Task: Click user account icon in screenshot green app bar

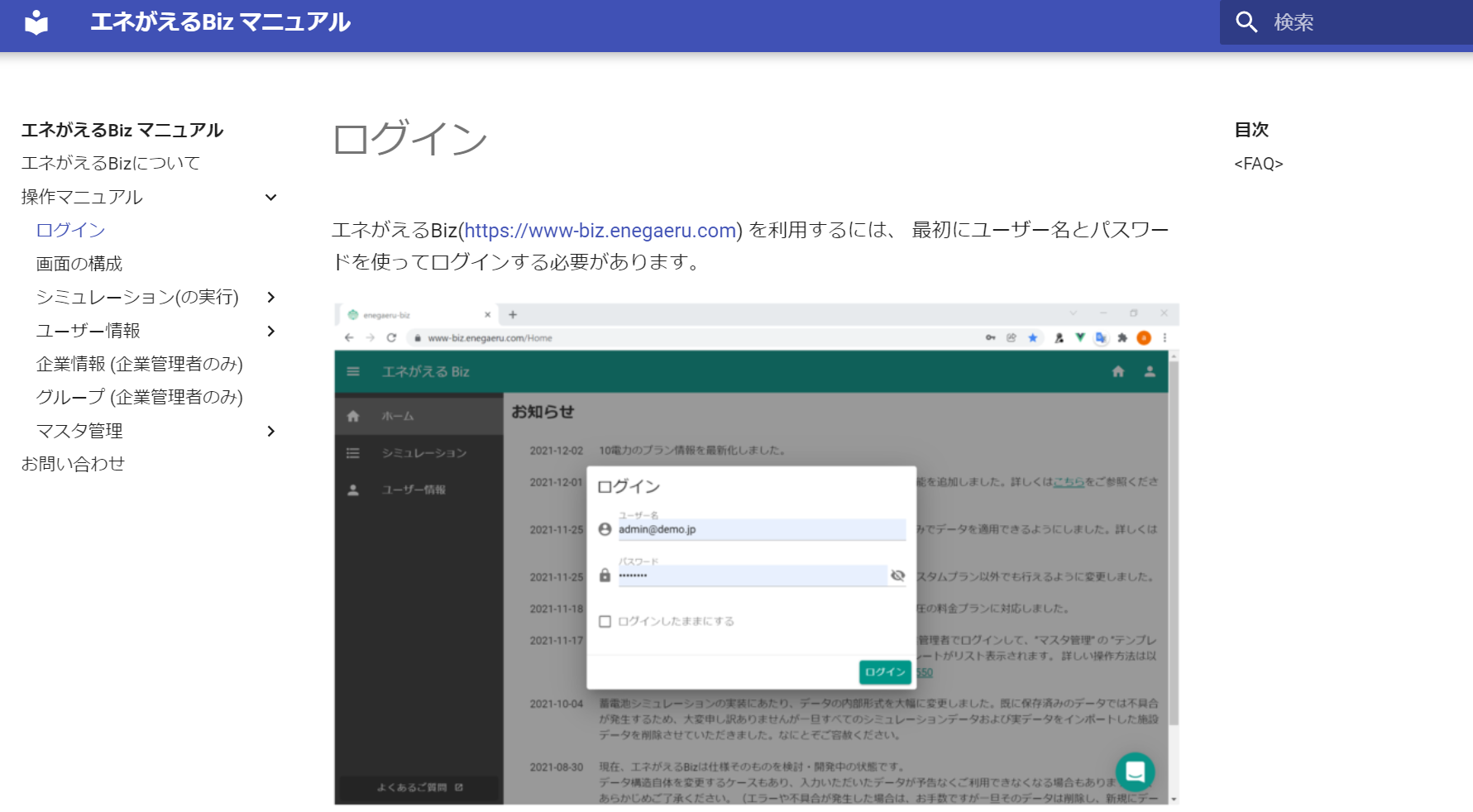Action: click(x=1150, y=371)
